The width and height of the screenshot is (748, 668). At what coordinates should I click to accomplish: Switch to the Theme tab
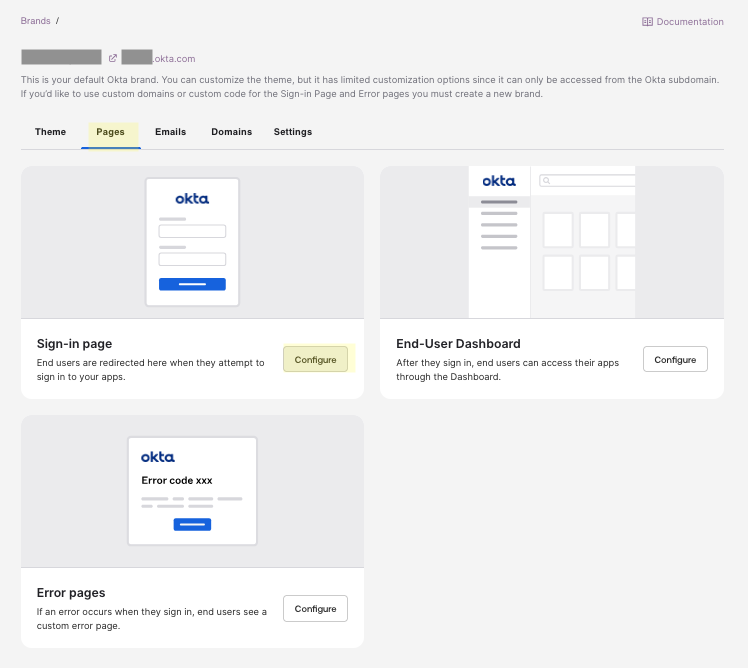[x=50, y=132]
